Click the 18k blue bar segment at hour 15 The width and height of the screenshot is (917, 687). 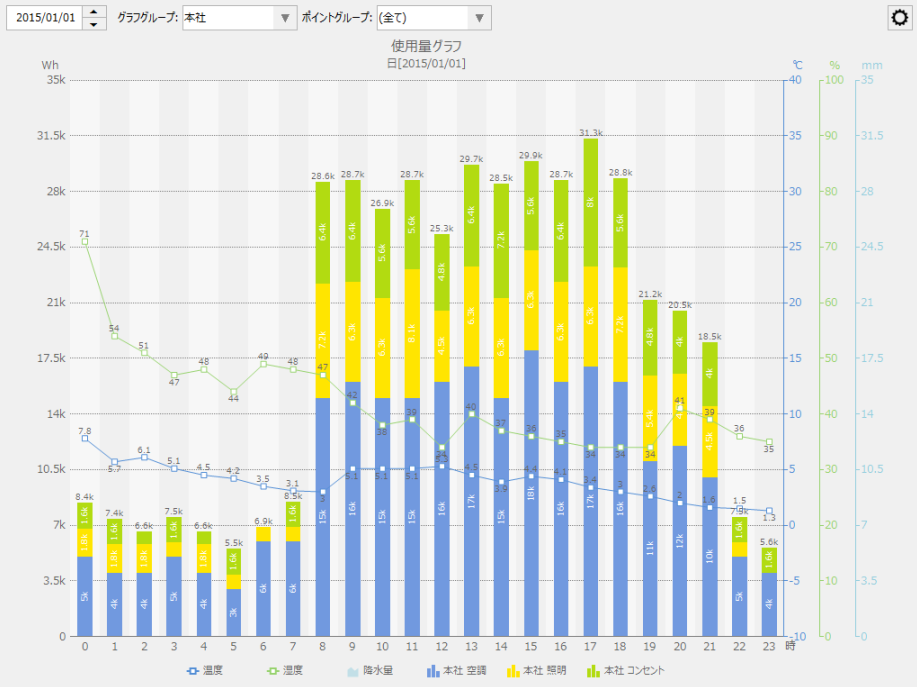pos(531,493)
